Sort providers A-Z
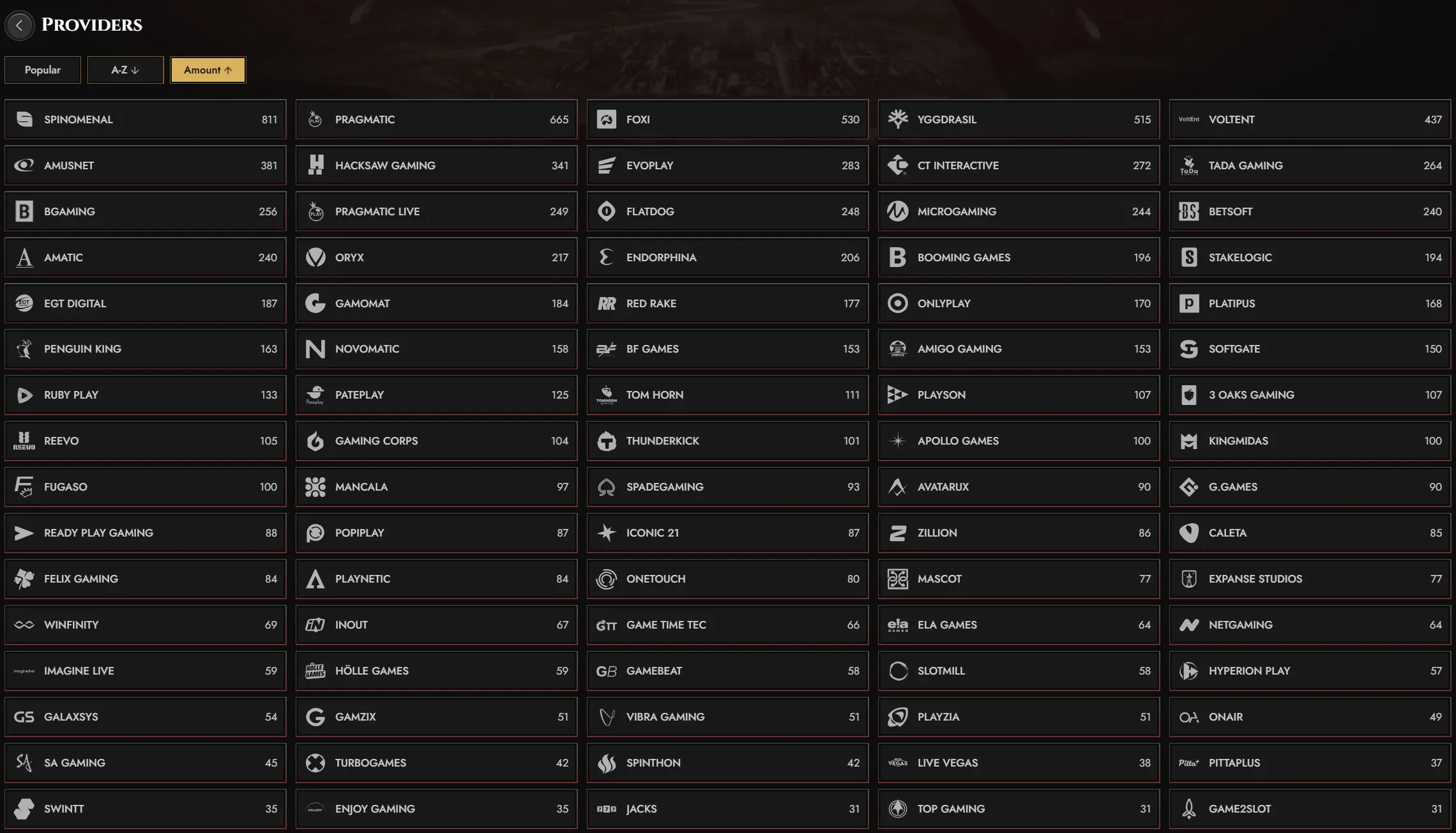Viewport: 1456px width, 833px height. [125, 70]
